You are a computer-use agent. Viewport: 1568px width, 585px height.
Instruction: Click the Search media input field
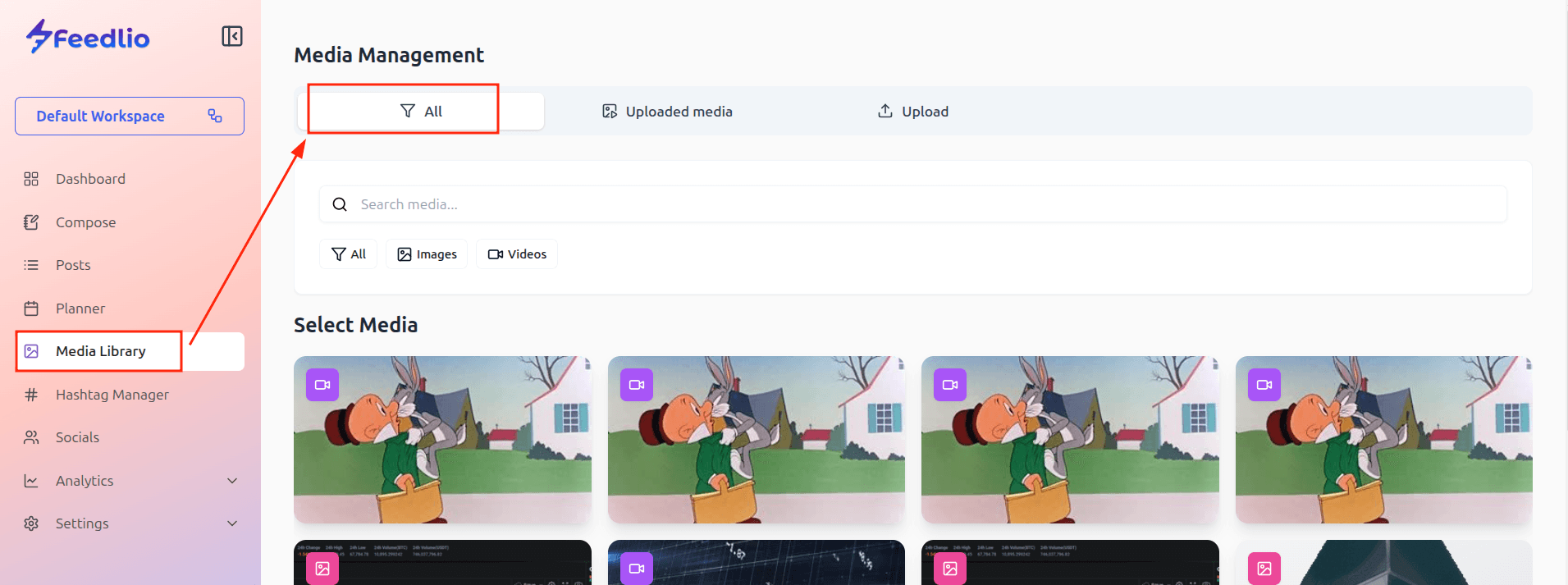click(912, 204)
